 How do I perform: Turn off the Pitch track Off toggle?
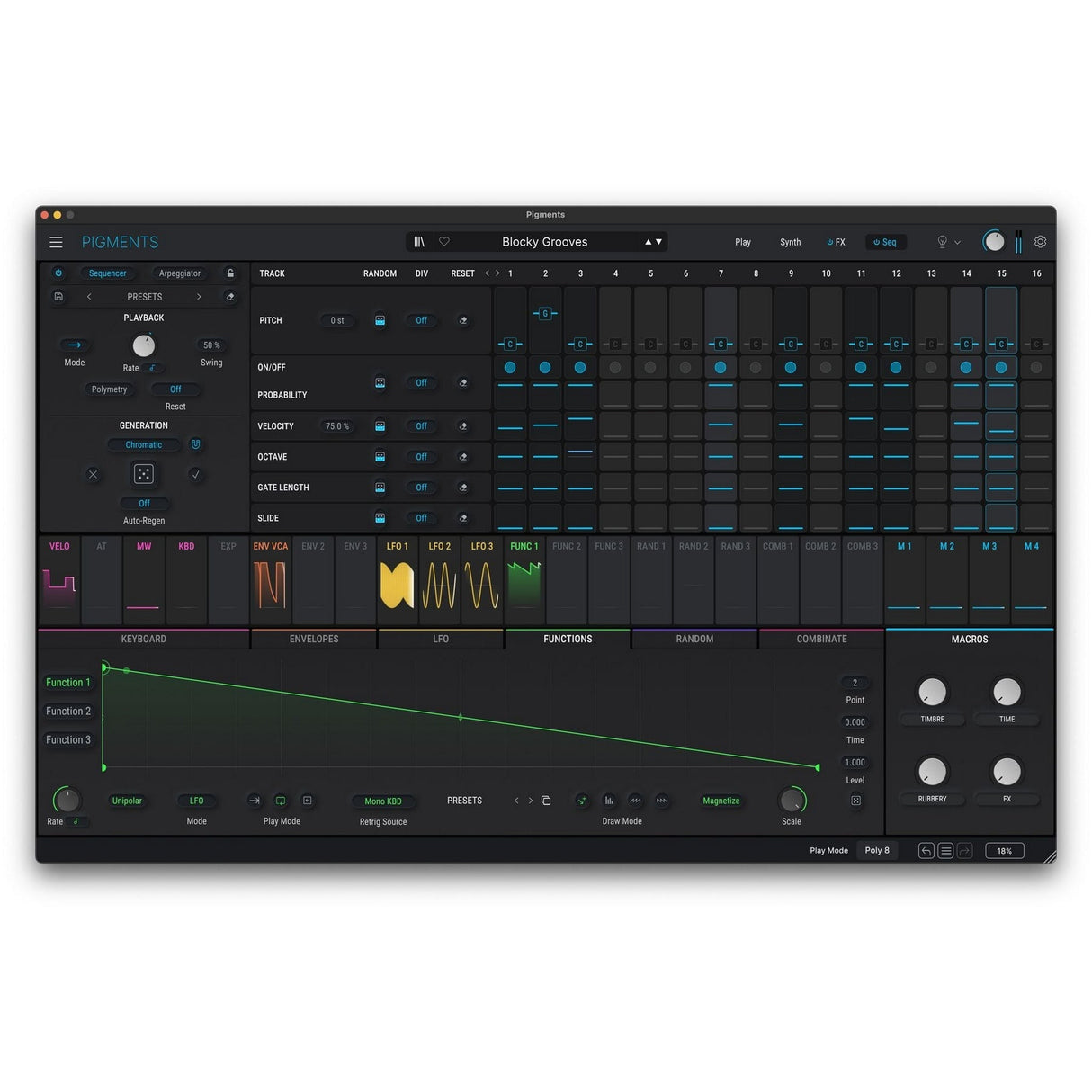(x=421, y=320)
